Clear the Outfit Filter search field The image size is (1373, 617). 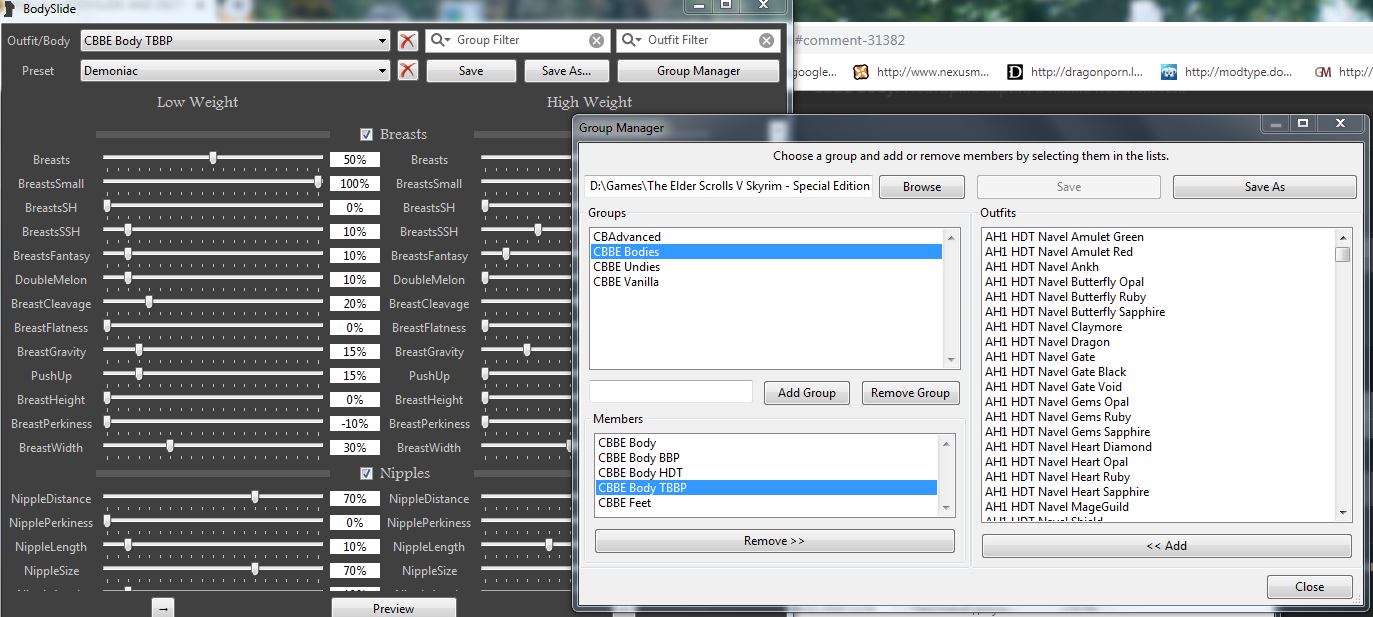766,41
